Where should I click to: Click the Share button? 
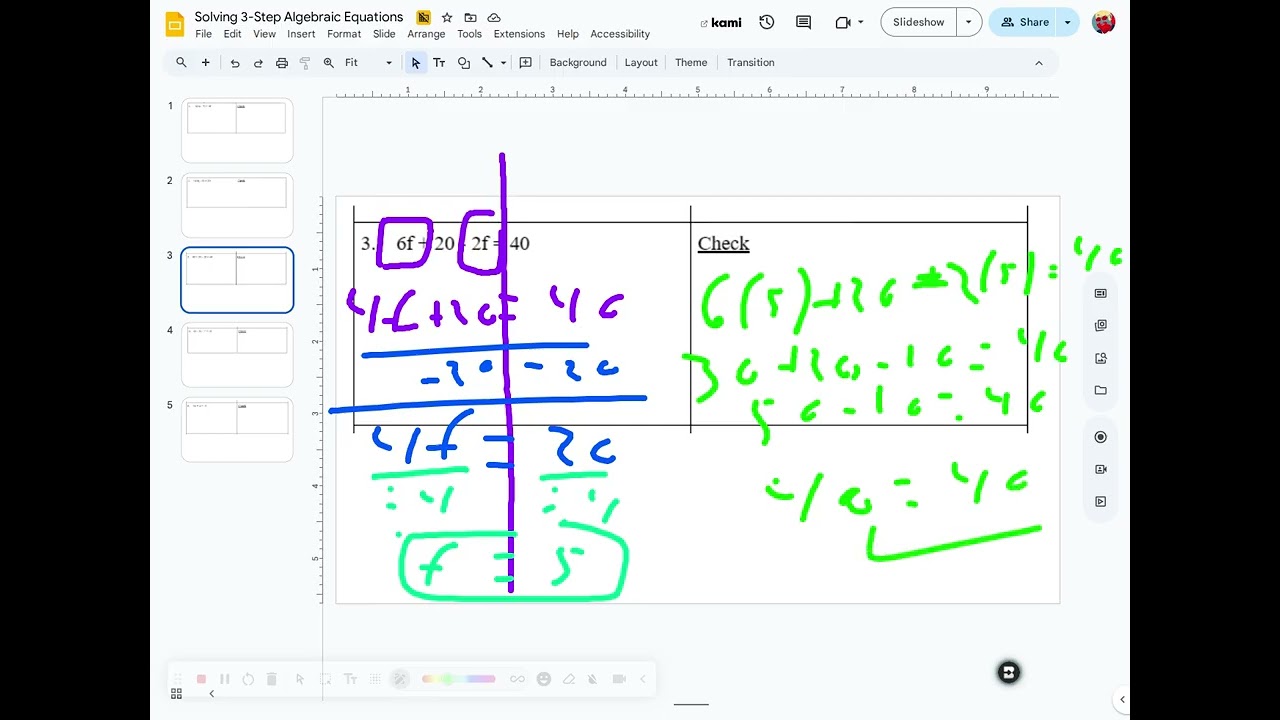pyautogui.click(x=1023, y=22)
